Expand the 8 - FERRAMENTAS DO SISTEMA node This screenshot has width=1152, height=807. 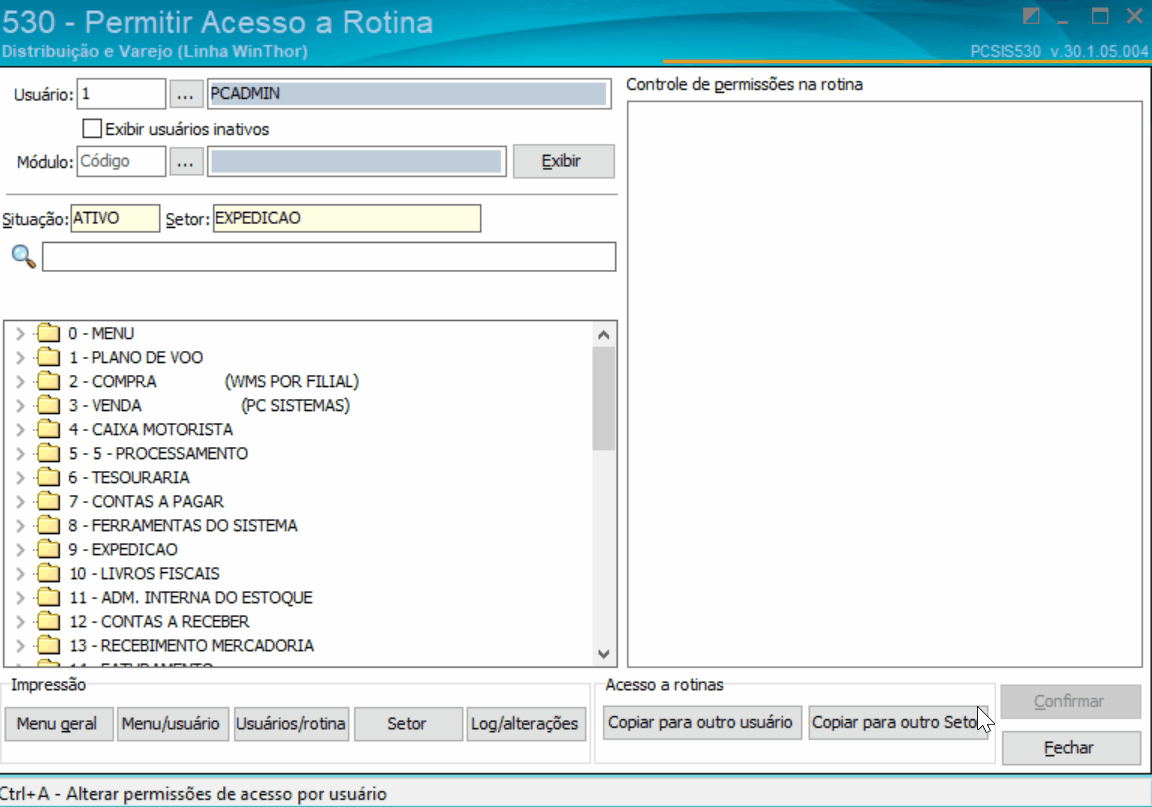tap(21, 526)
